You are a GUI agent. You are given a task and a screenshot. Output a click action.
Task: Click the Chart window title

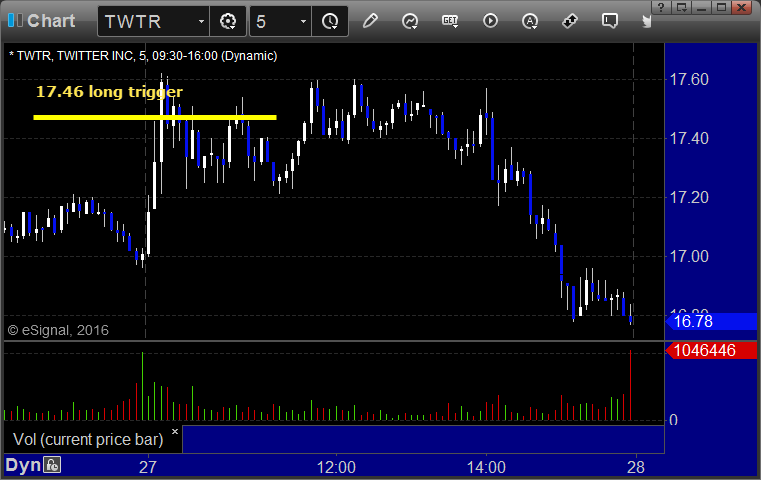point(51,20)
